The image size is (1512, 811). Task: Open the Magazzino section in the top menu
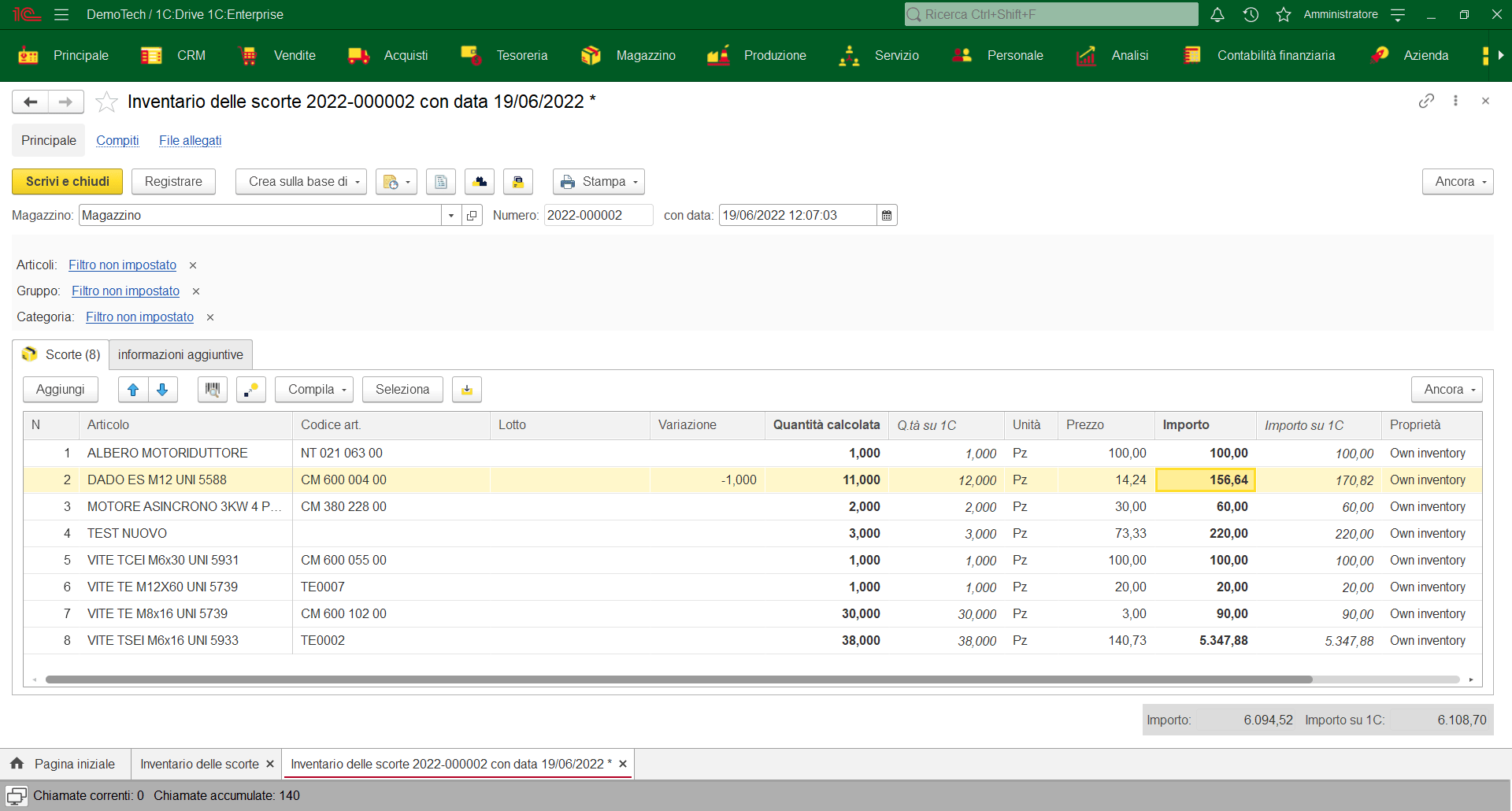point(628,55)
